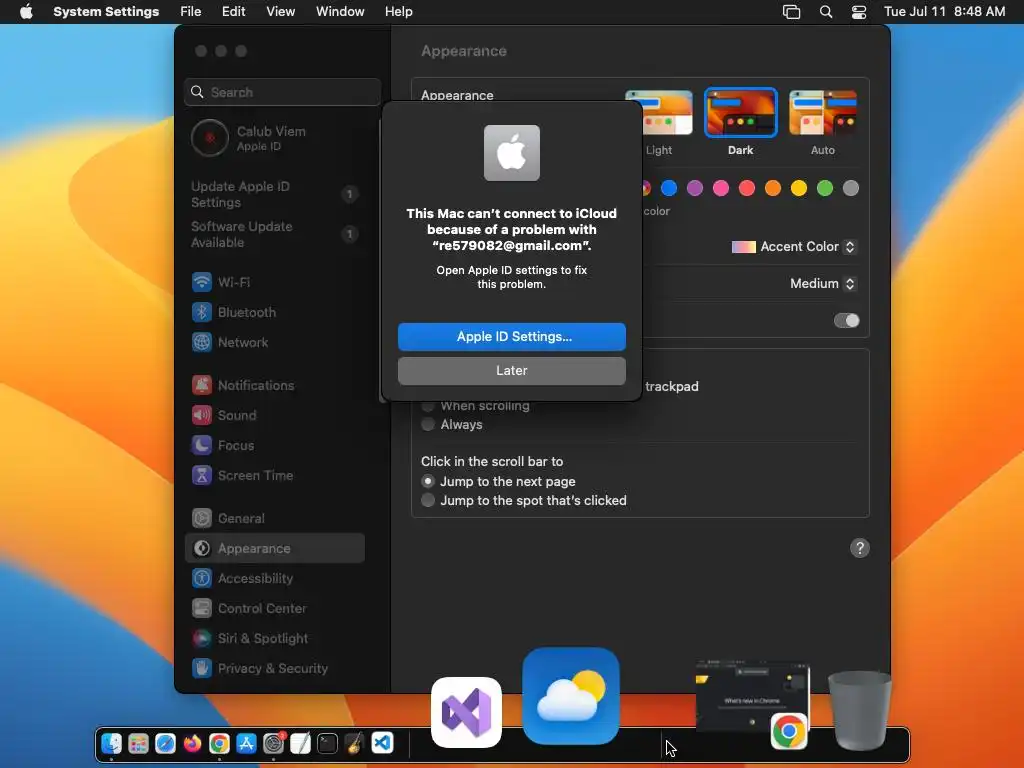Launch Terminal from the Dock
Screen dimensions: 1024x768
pyautogui.click(x=327, y=743)
